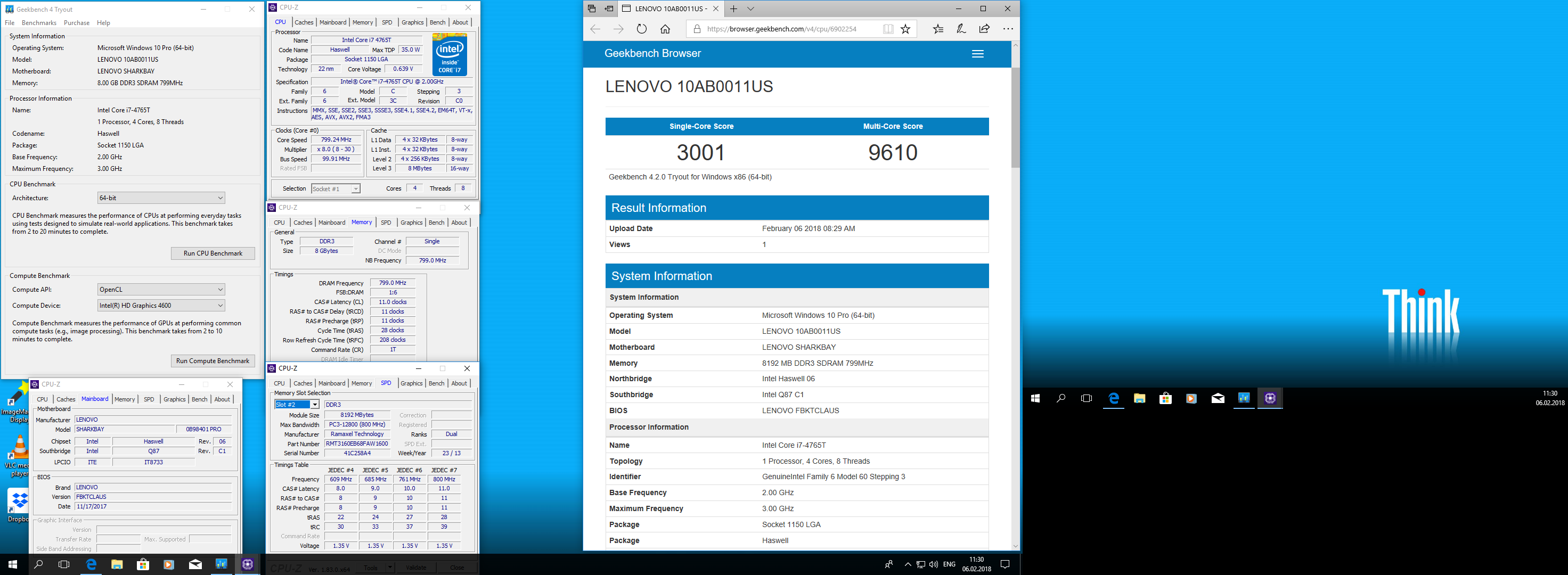Click the part number RMT3160EB68FAW1600 field
The image size is (1568, 575).
coord(357,443)
